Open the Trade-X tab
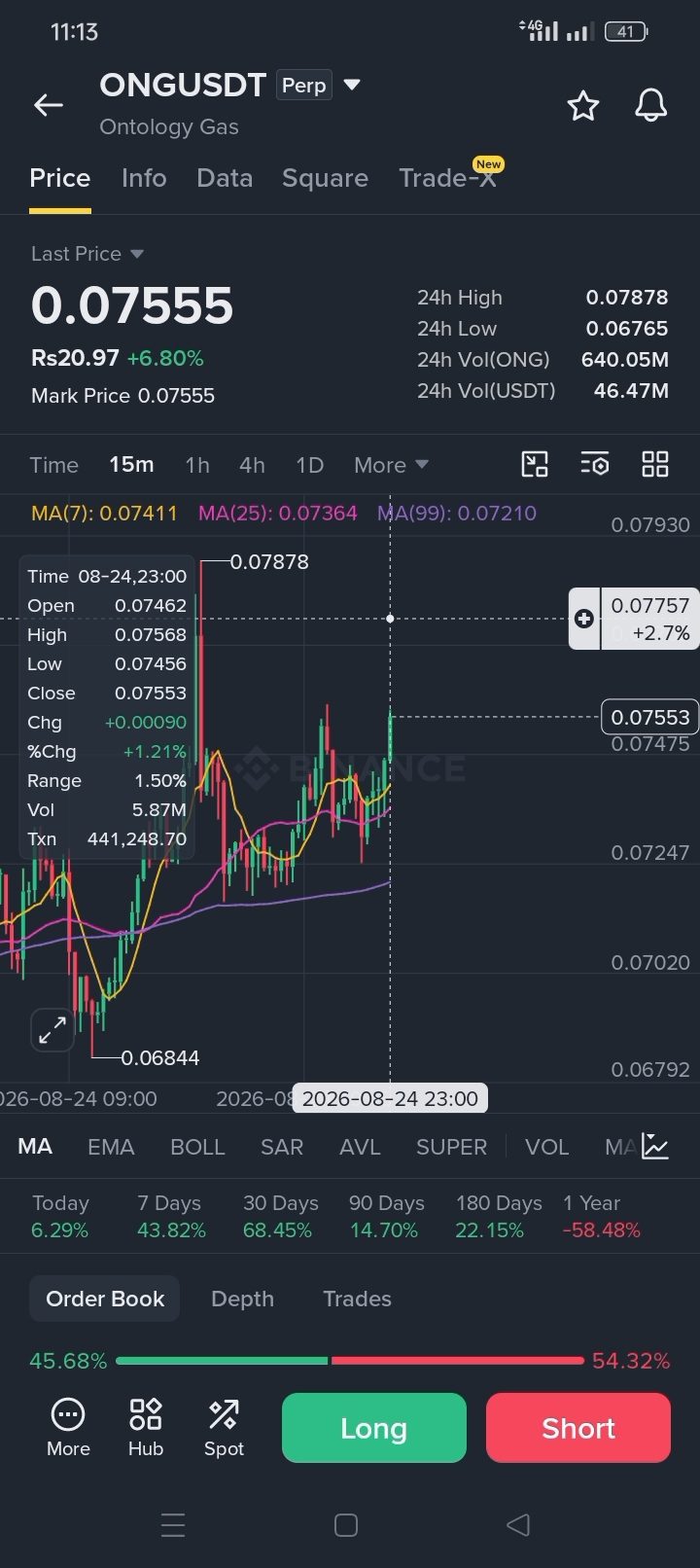Screen dimensions: 700x1568 [x=448, y=178]
